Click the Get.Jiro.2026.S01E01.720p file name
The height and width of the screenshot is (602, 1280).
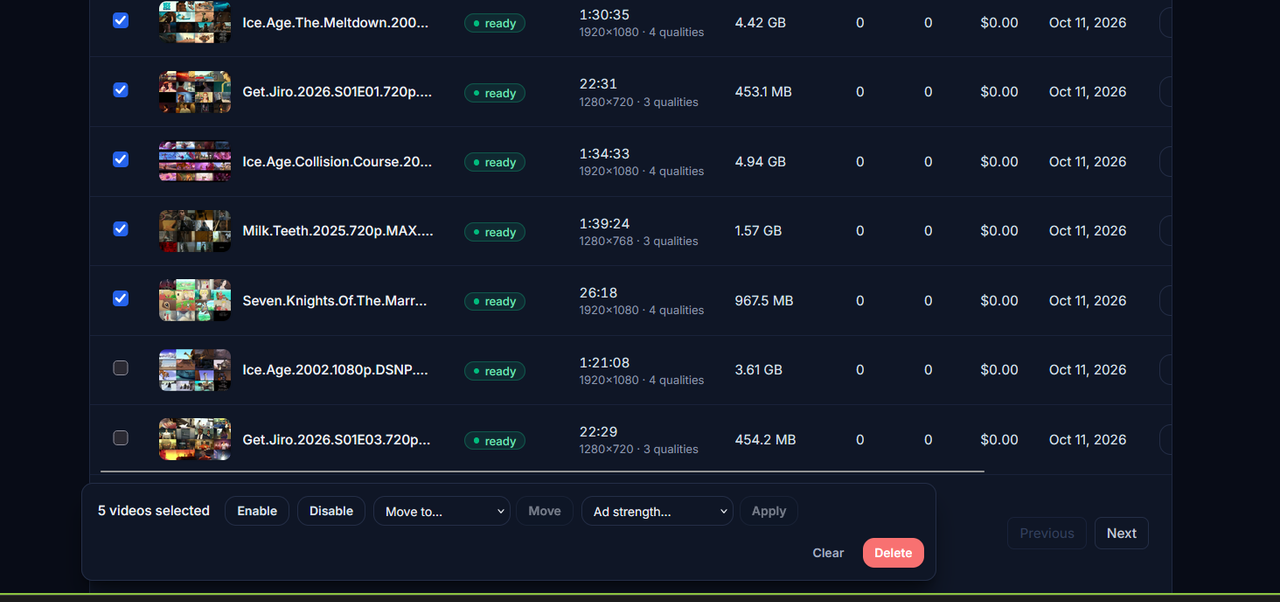point(338,92)
